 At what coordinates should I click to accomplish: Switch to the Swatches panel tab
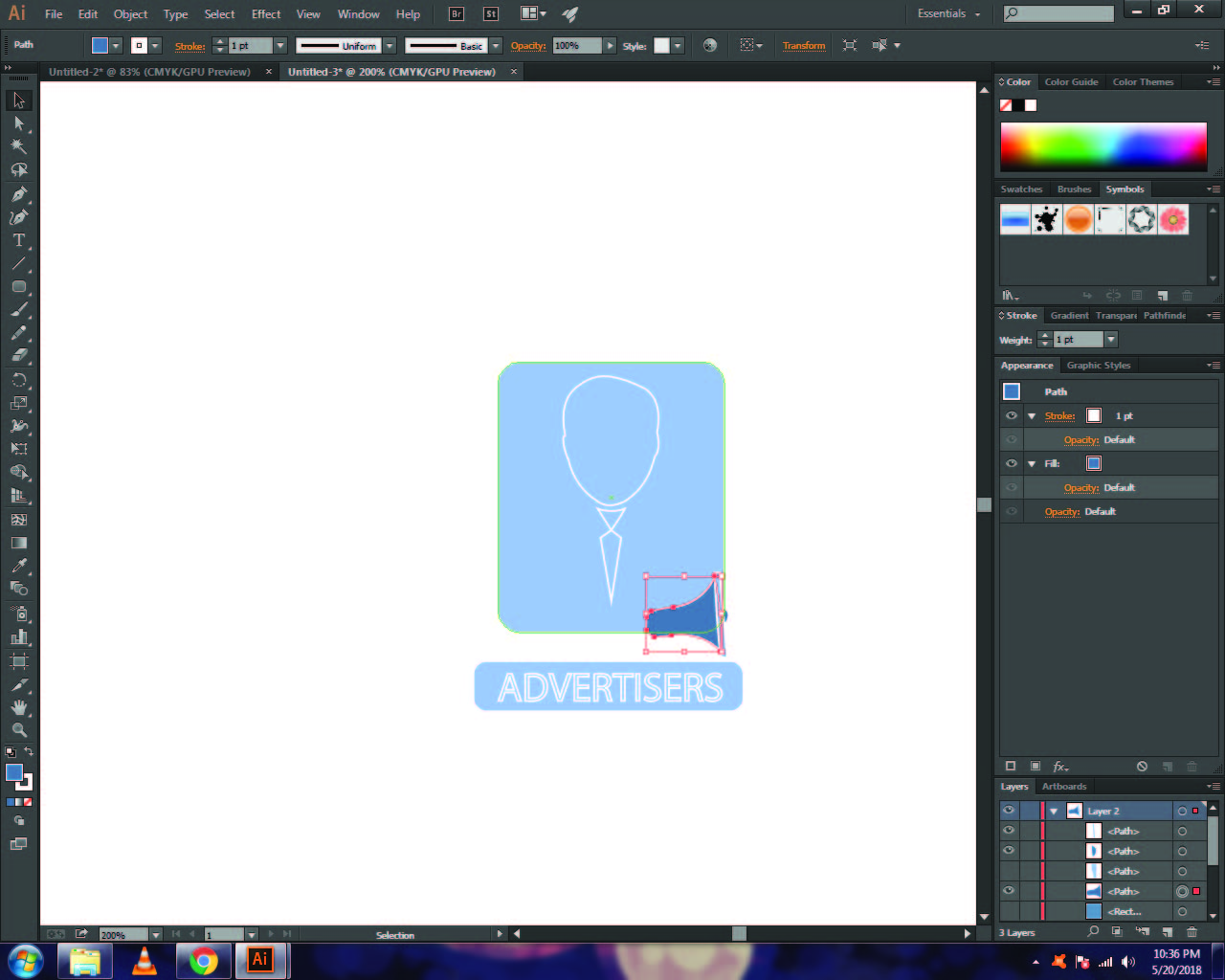(1021, 189)
